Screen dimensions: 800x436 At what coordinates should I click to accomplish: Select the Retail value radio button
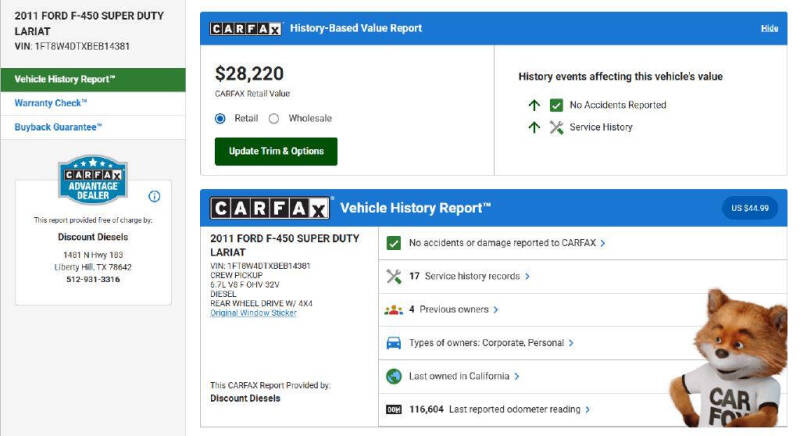(221, 118)
